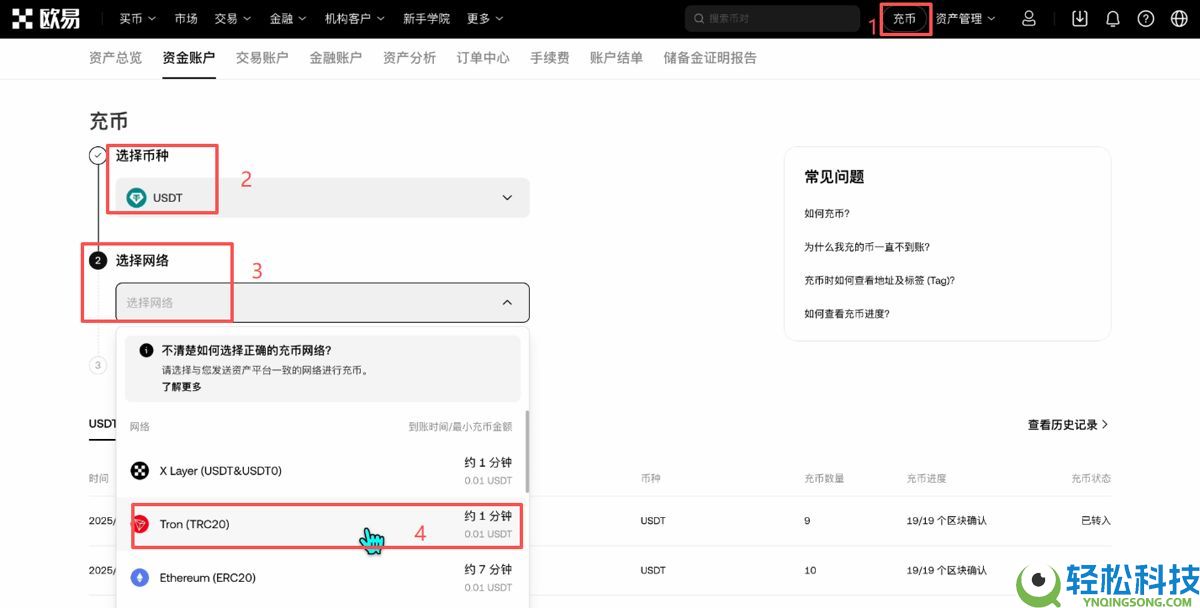Open the notifications bell icon

click(x=1114, y=17)
